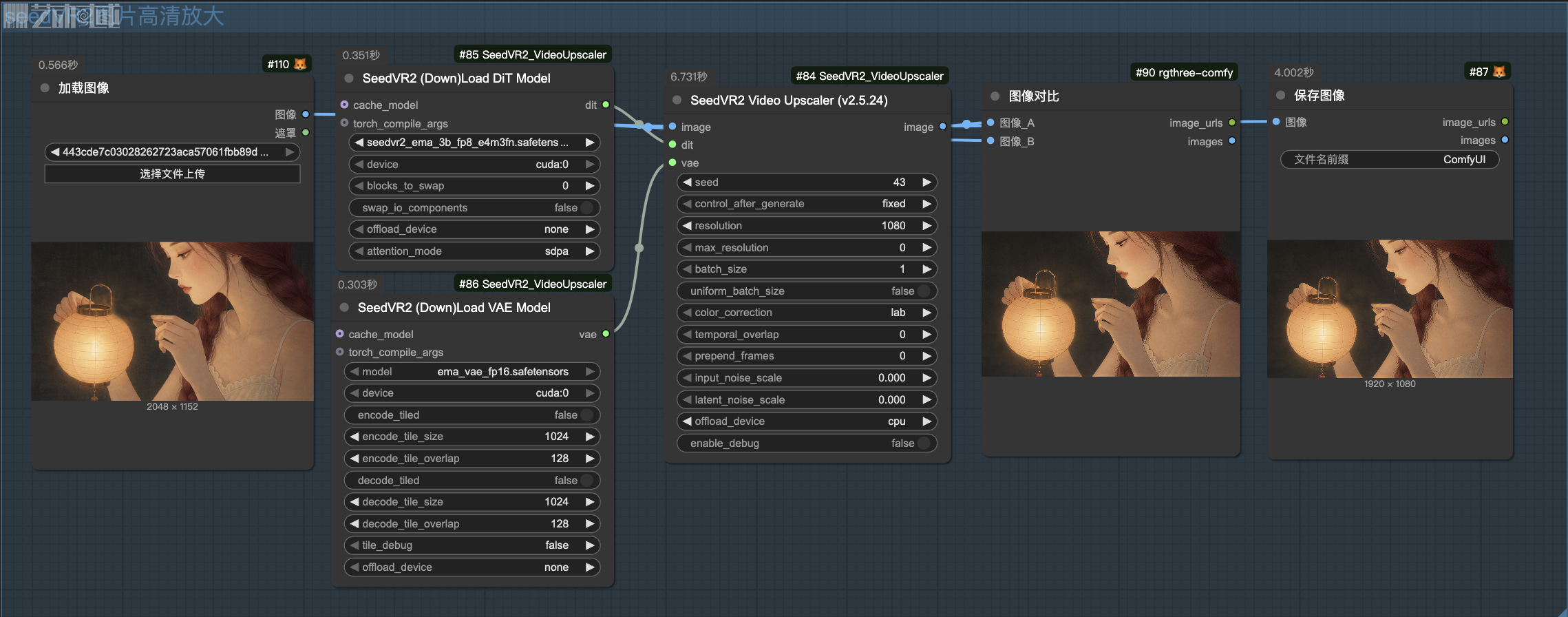Toggle swap_io_components switch
1568x617 pixels.
586,208
